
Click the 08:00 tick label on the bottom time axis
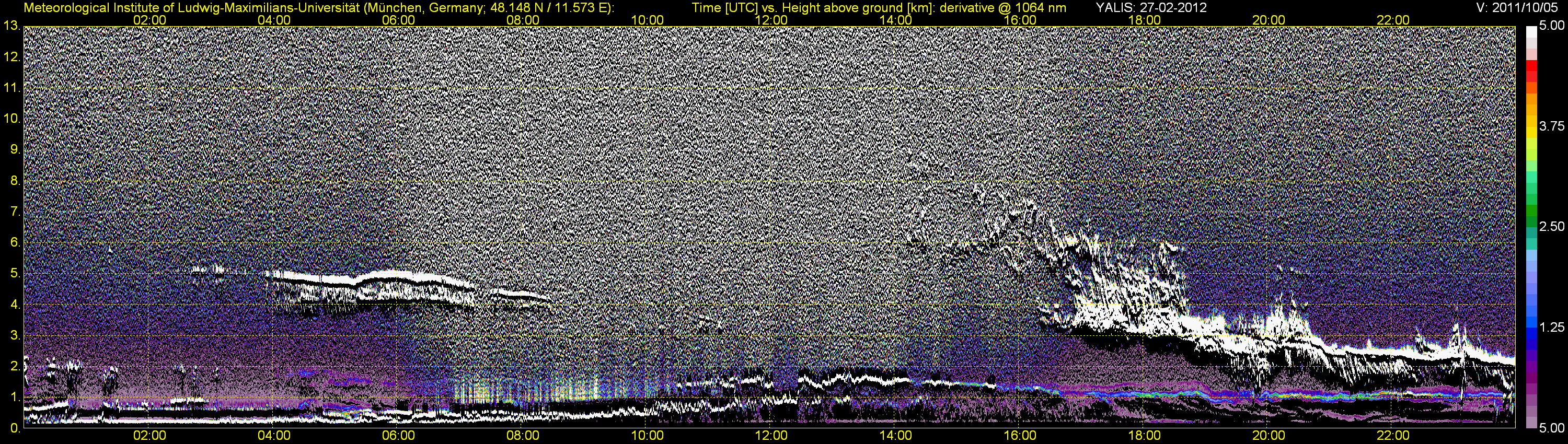point(523,436)
